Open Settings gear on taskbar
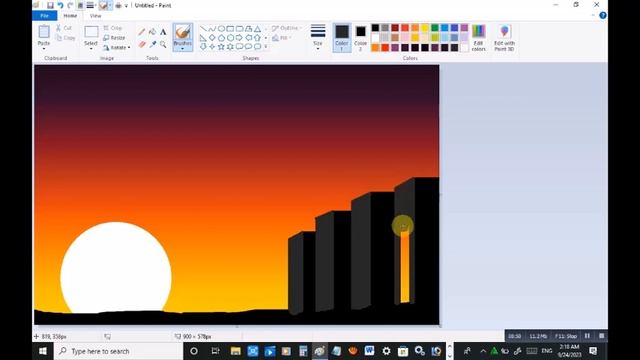This screenshot has height=360, width=640. click(x=386, y=351)
